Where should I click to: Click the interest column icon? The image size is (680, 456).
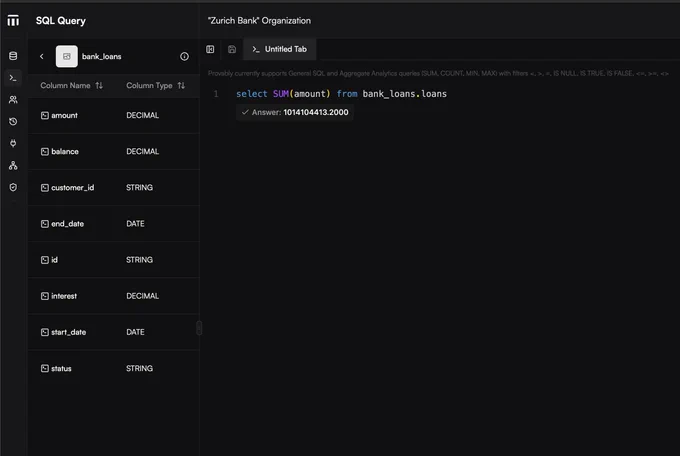[45, 296]
